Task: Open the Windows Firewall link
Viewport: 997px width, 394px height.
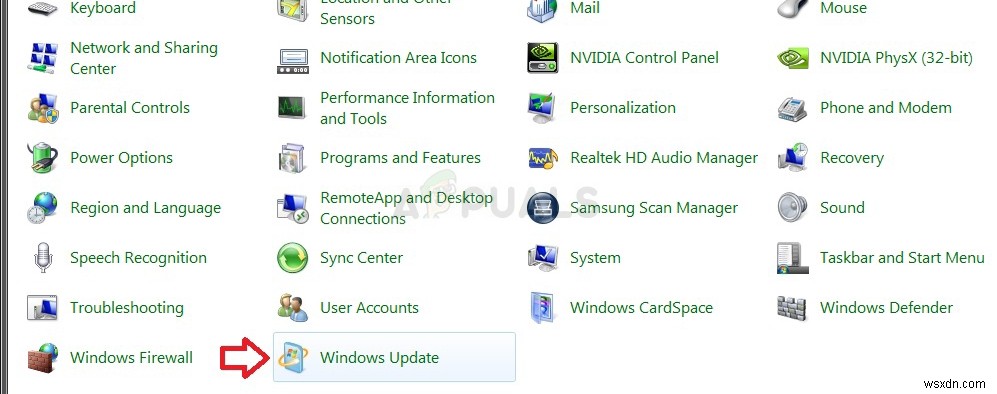Action: 131,358
